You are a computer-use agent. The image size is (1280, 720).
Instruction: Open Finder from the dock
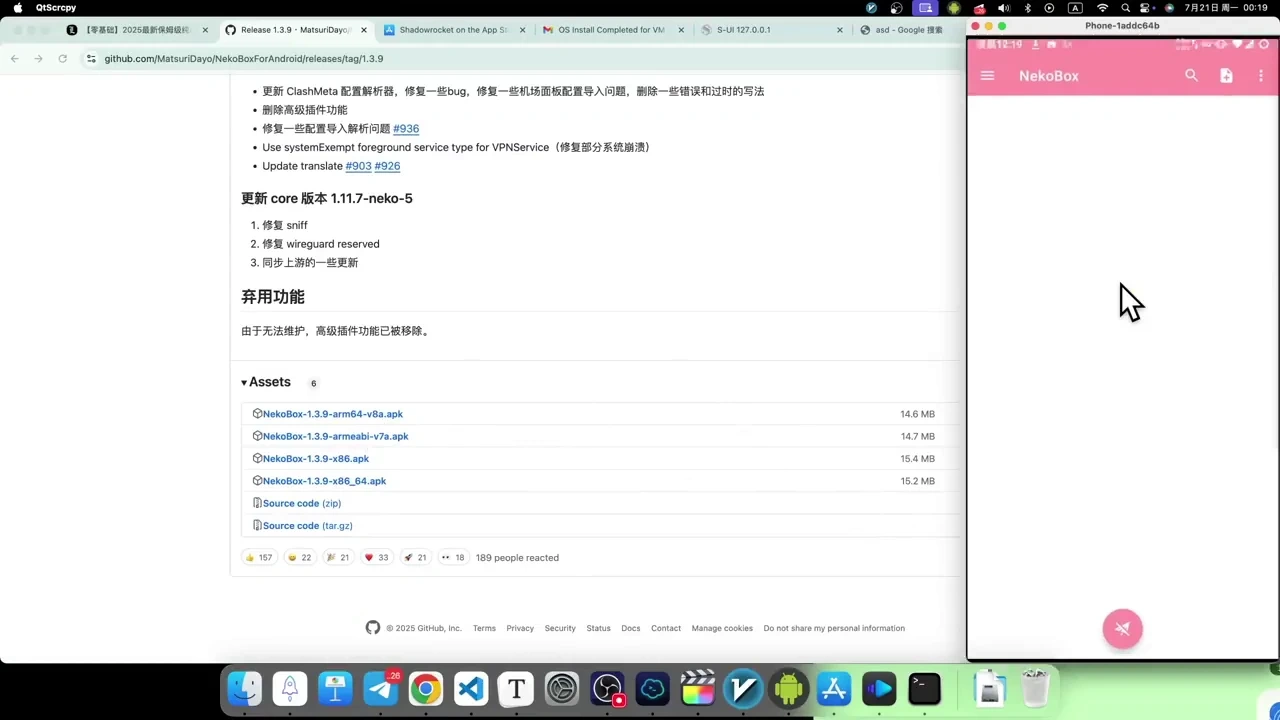pyautogui.click(x=244, y=689)
